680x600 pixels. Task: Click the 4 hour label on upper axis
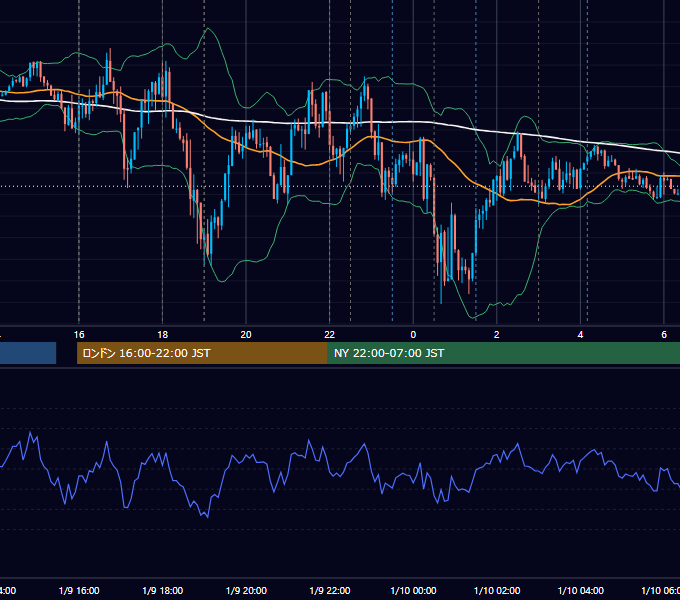coord(580,335)
